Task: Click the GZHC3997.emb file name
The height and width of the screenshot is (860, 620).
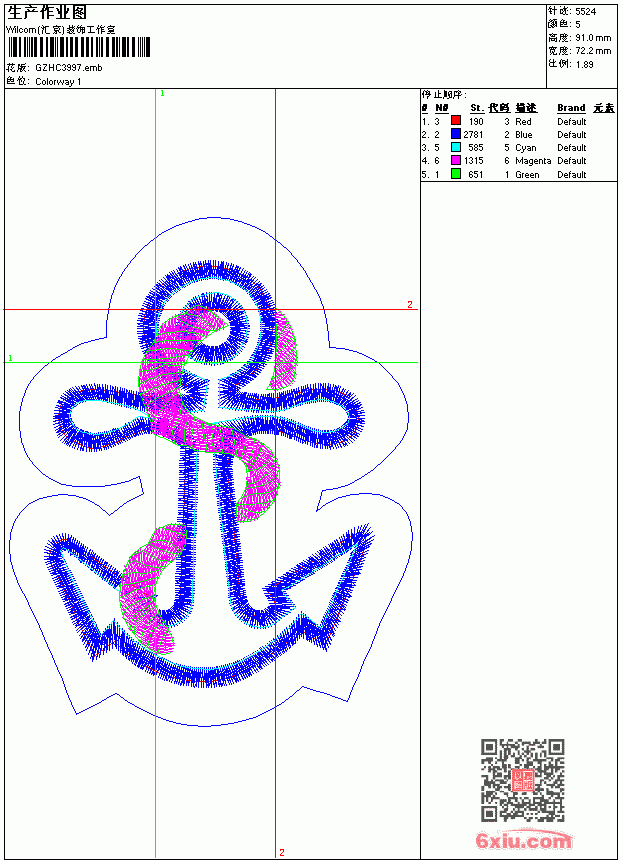Action: point(69,68)
